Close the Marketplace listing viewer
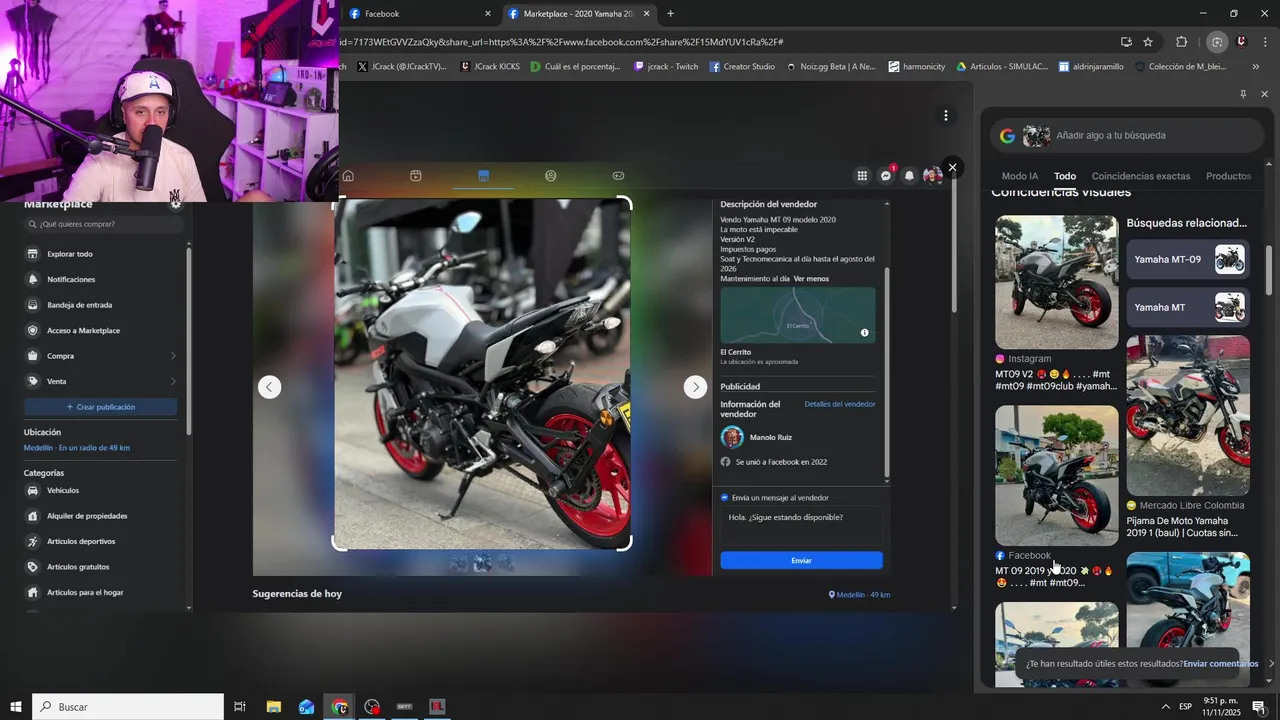 click(x=953, y=167)
